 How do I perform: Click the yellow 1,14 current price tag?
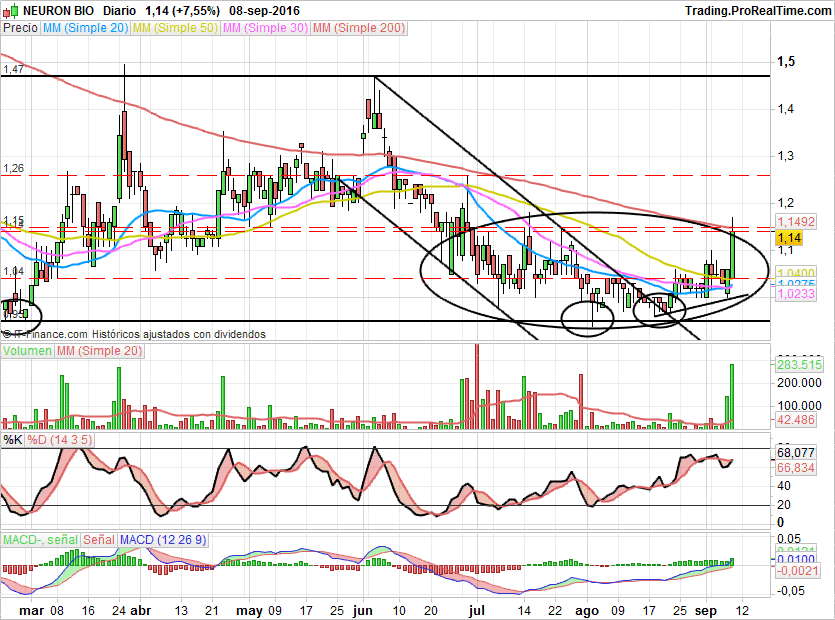[x=790, y=238]
